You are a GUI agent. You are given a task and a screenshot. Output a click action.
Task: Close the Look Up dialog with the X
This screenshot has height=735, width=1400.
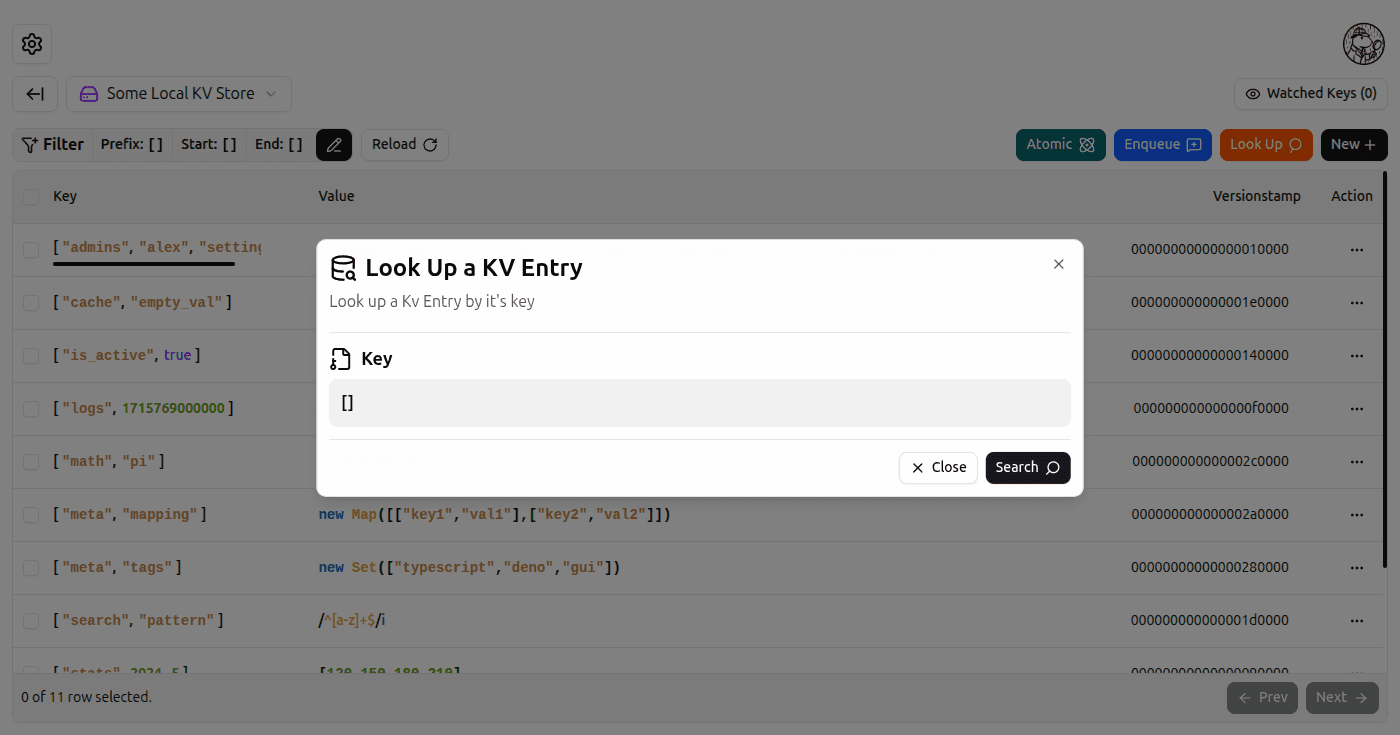coord(1059,264)
